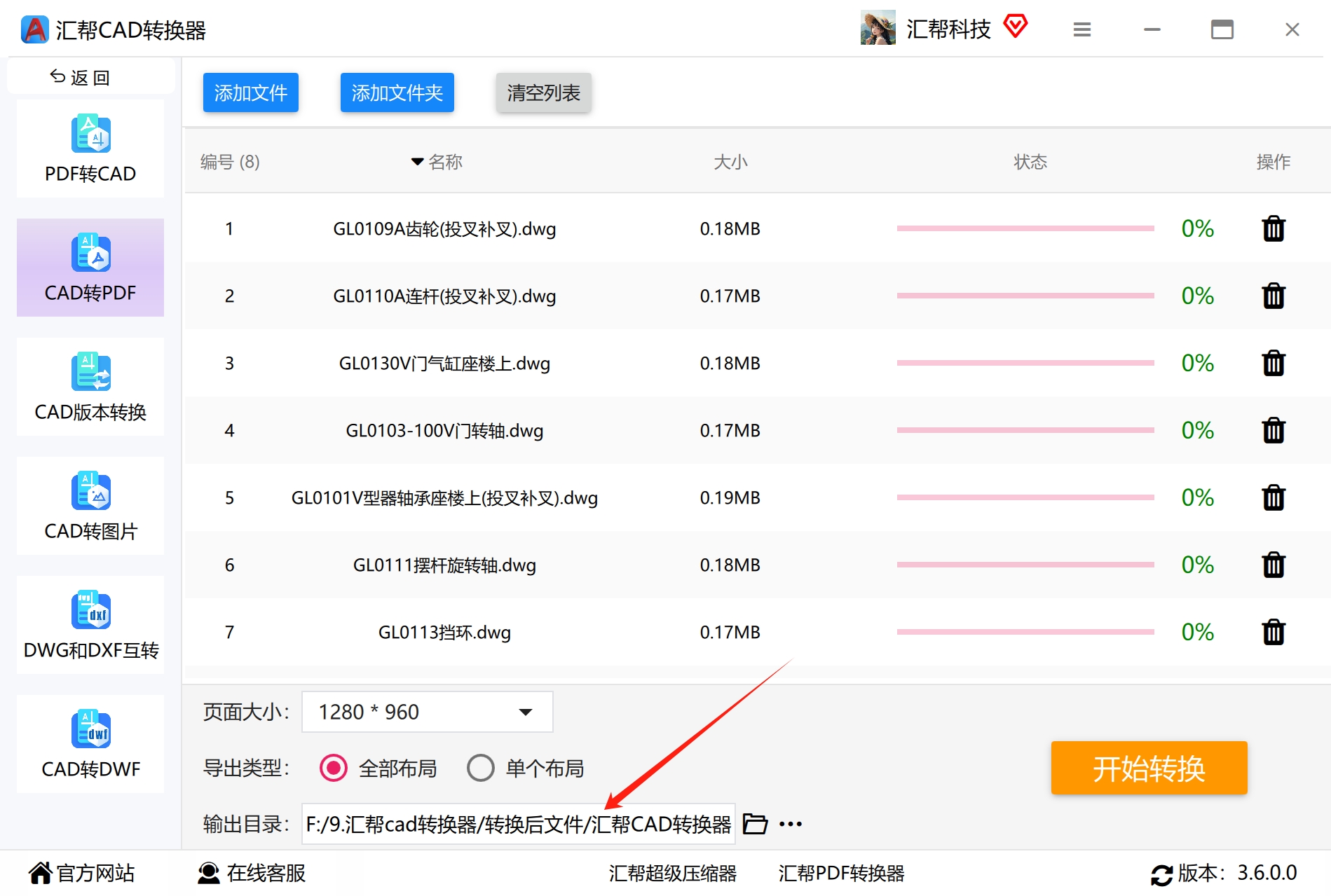1331x896 pixels.
Task: Delete GL0110A连杆 row using trash icon
Action: pyautogui.click(x=1273, y=296)
